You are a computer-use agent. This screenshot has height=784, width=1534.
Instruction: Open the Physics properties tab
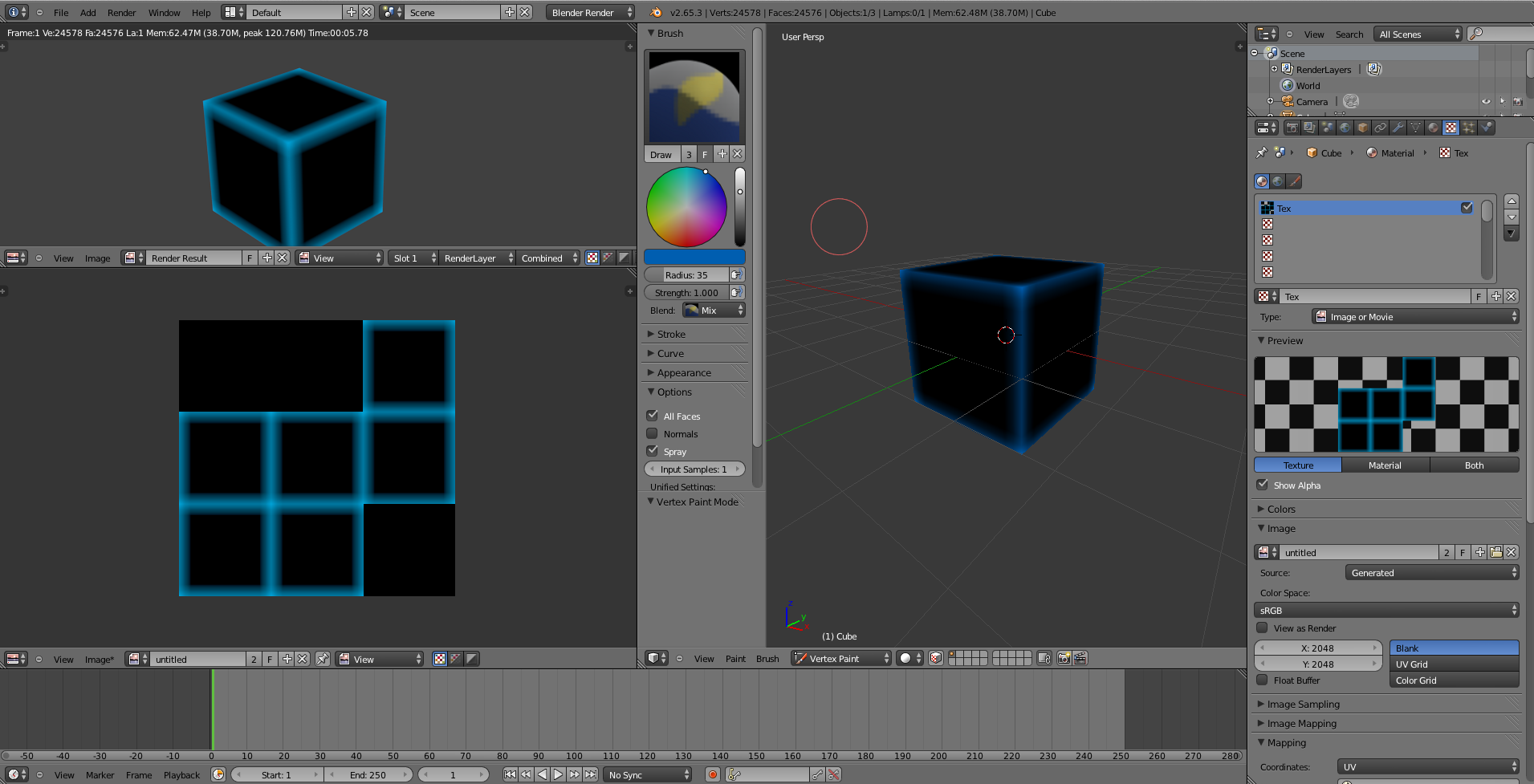pos(1486,128)
